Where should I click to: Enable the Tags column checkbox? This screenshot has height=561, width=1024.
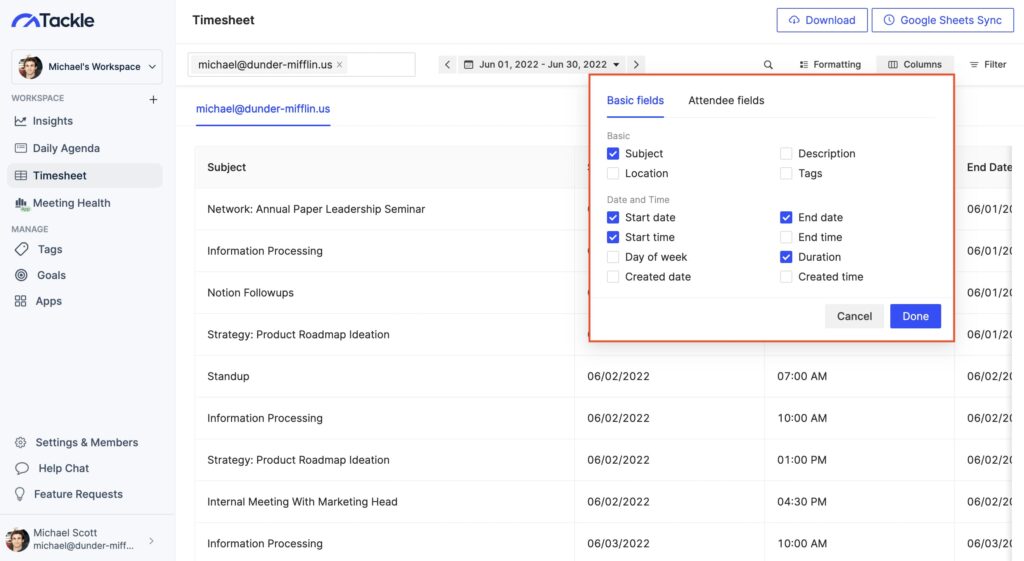[786, 173]
